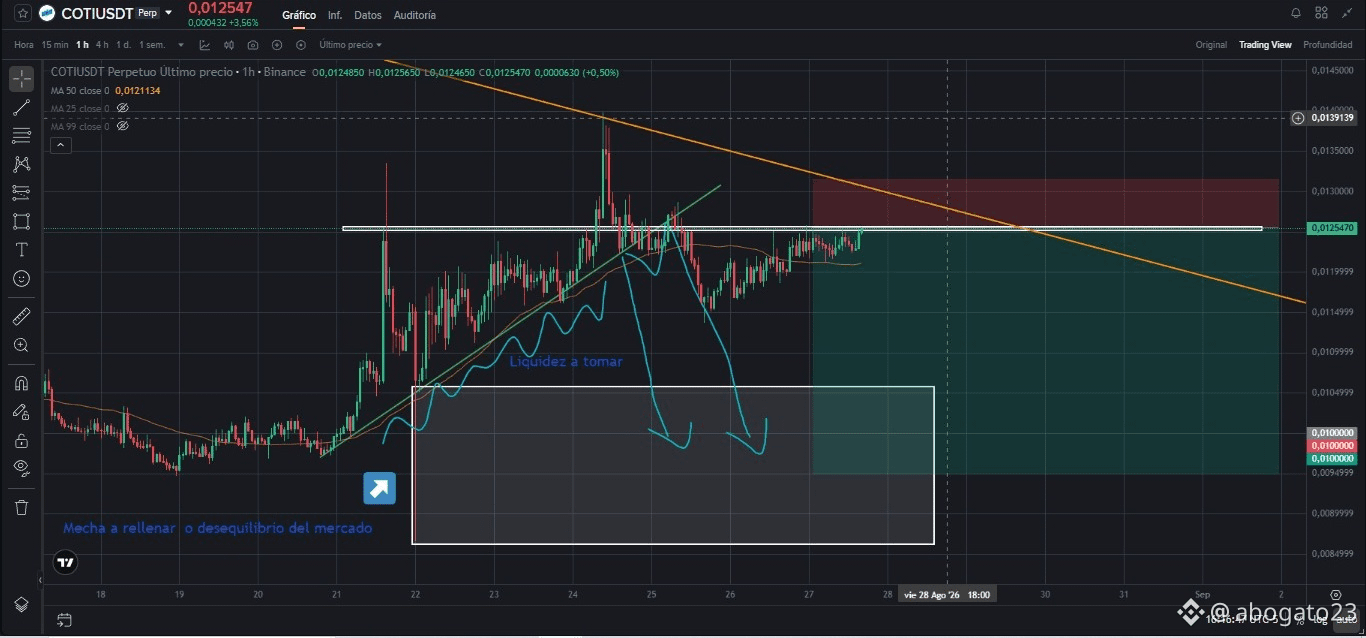Toggle hide all drawings eye icon
This screenshot has width=1366, height=638.
[21, 468]
